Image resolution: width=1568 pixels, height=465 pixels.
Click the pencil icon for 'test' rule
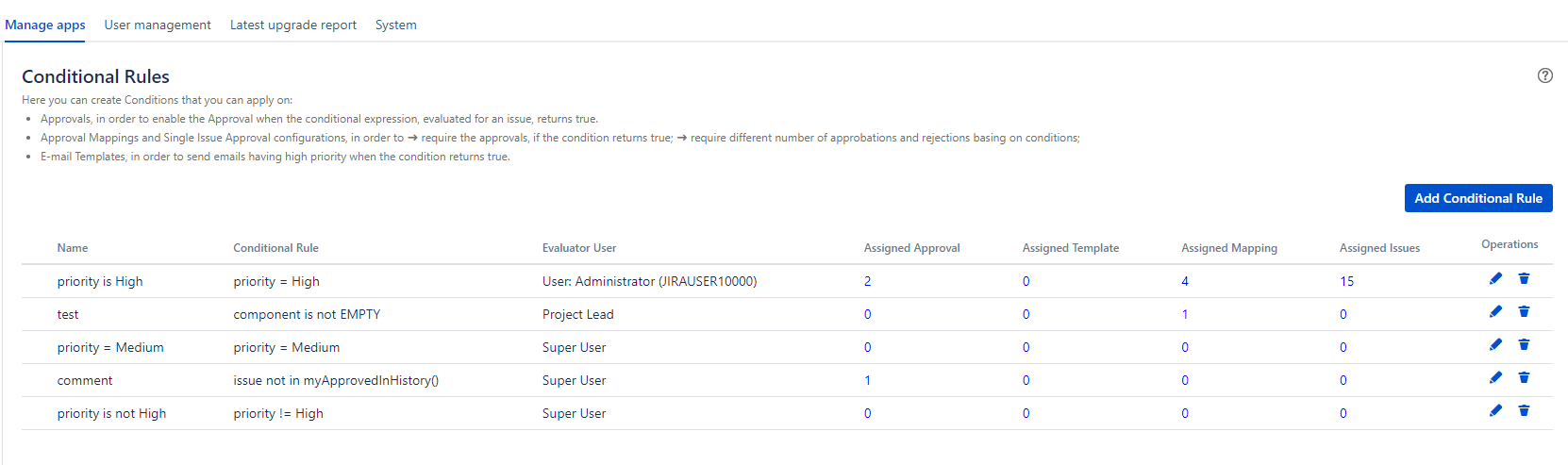[x=1495, y=311]
